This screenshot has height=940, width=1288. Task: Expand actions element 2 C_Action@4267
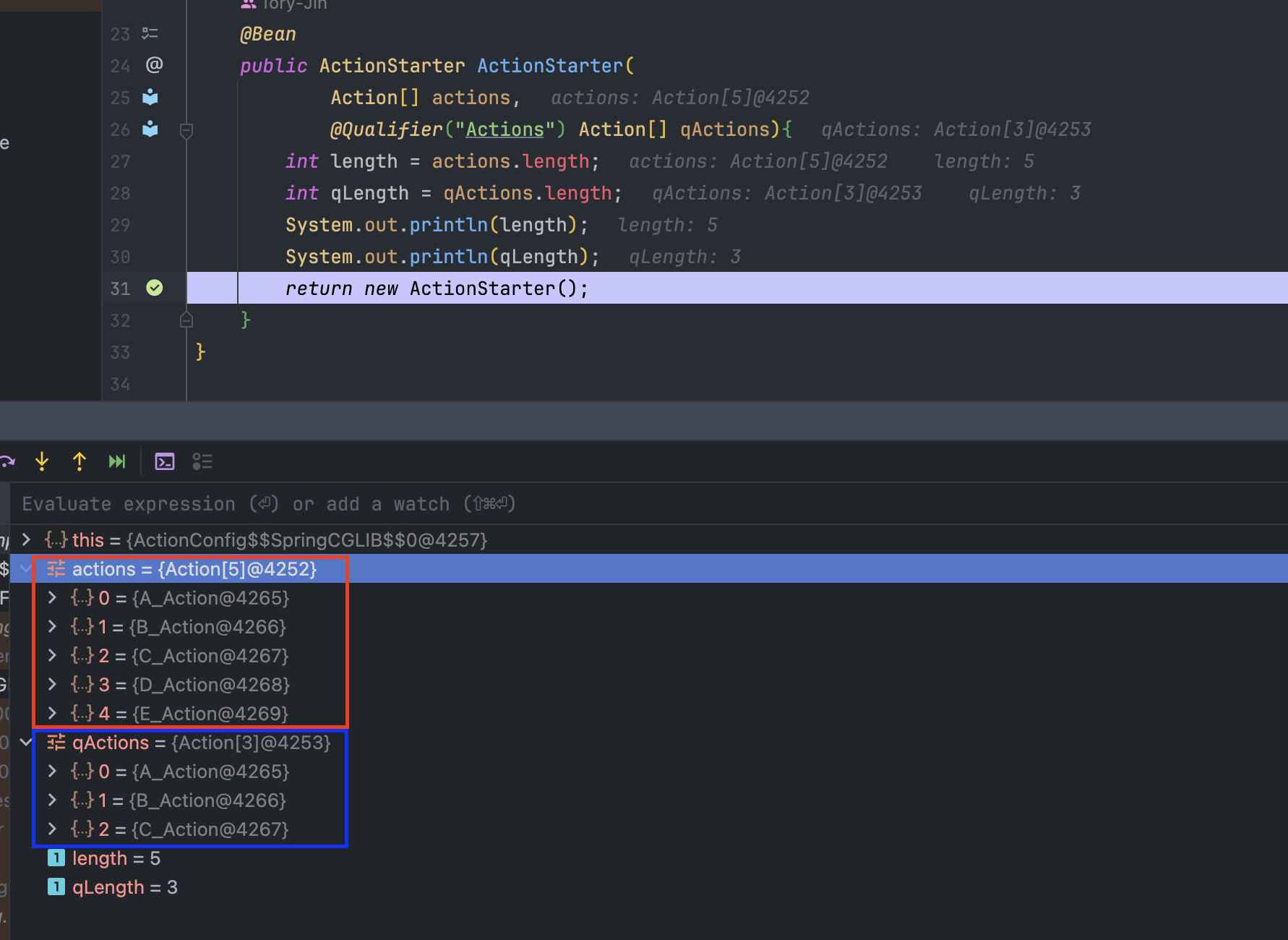(52, 655)
